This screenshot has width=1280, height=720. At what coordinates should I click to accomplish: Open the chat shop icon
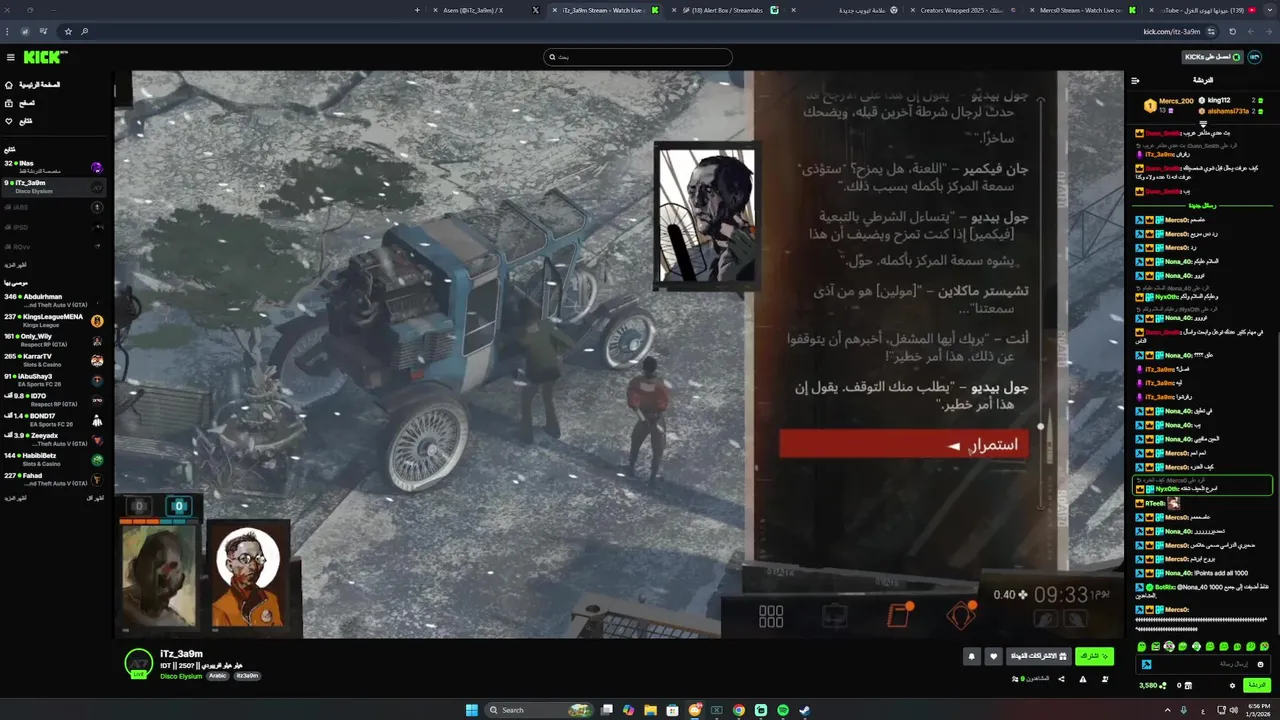pyautogui.click(x=1189, y=685)
